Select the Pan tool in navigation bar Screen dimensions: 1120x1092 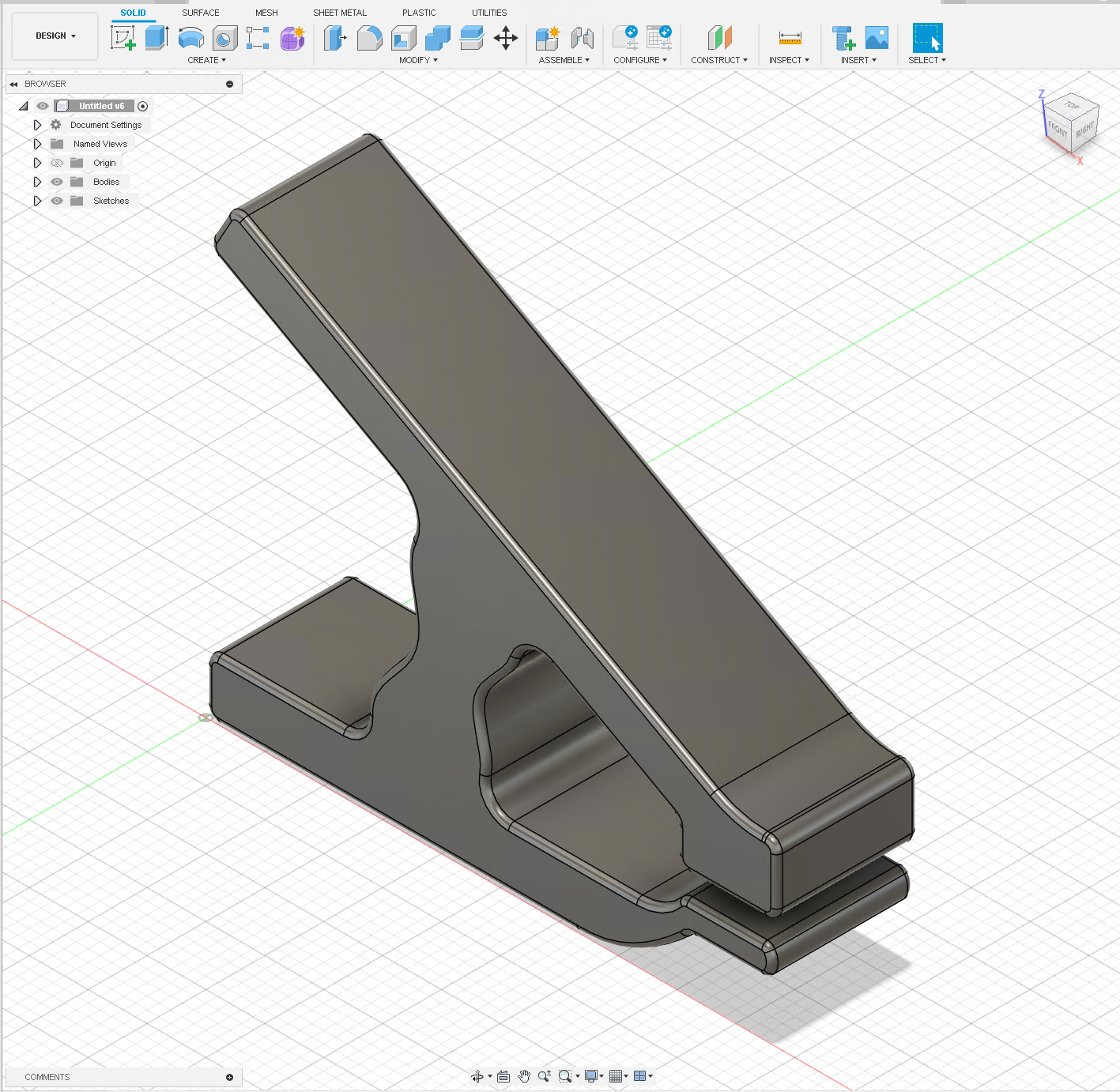point(523,1075)
